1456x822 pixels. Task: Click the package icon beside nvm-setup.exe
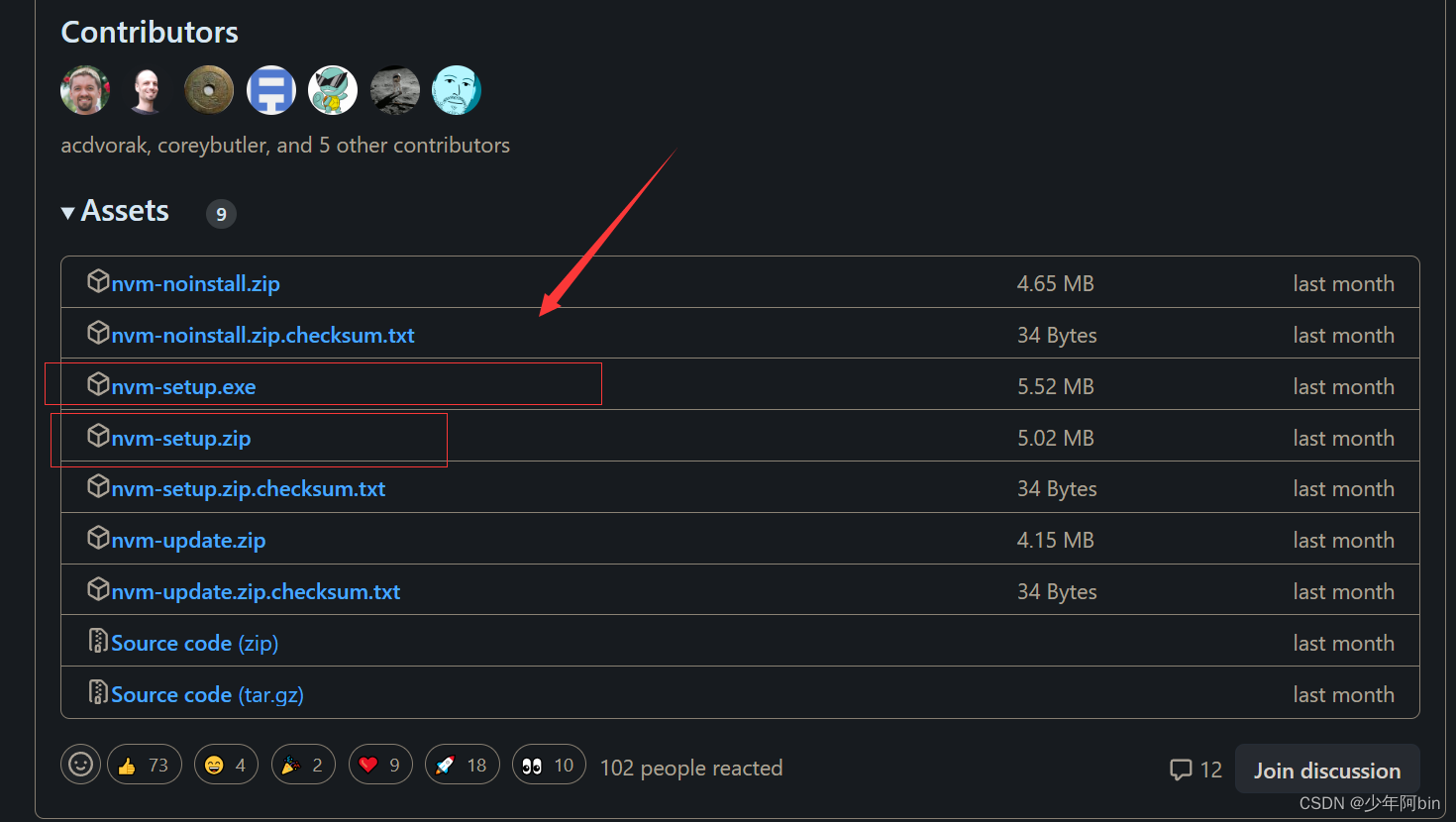pyautogui.click(x=98, y=385)
